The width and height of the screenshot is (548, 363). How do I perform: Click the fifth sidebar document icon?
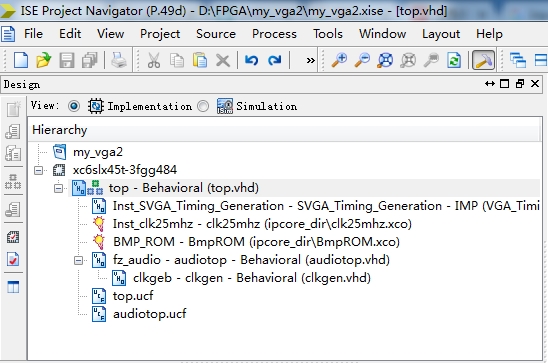(13, 209)
